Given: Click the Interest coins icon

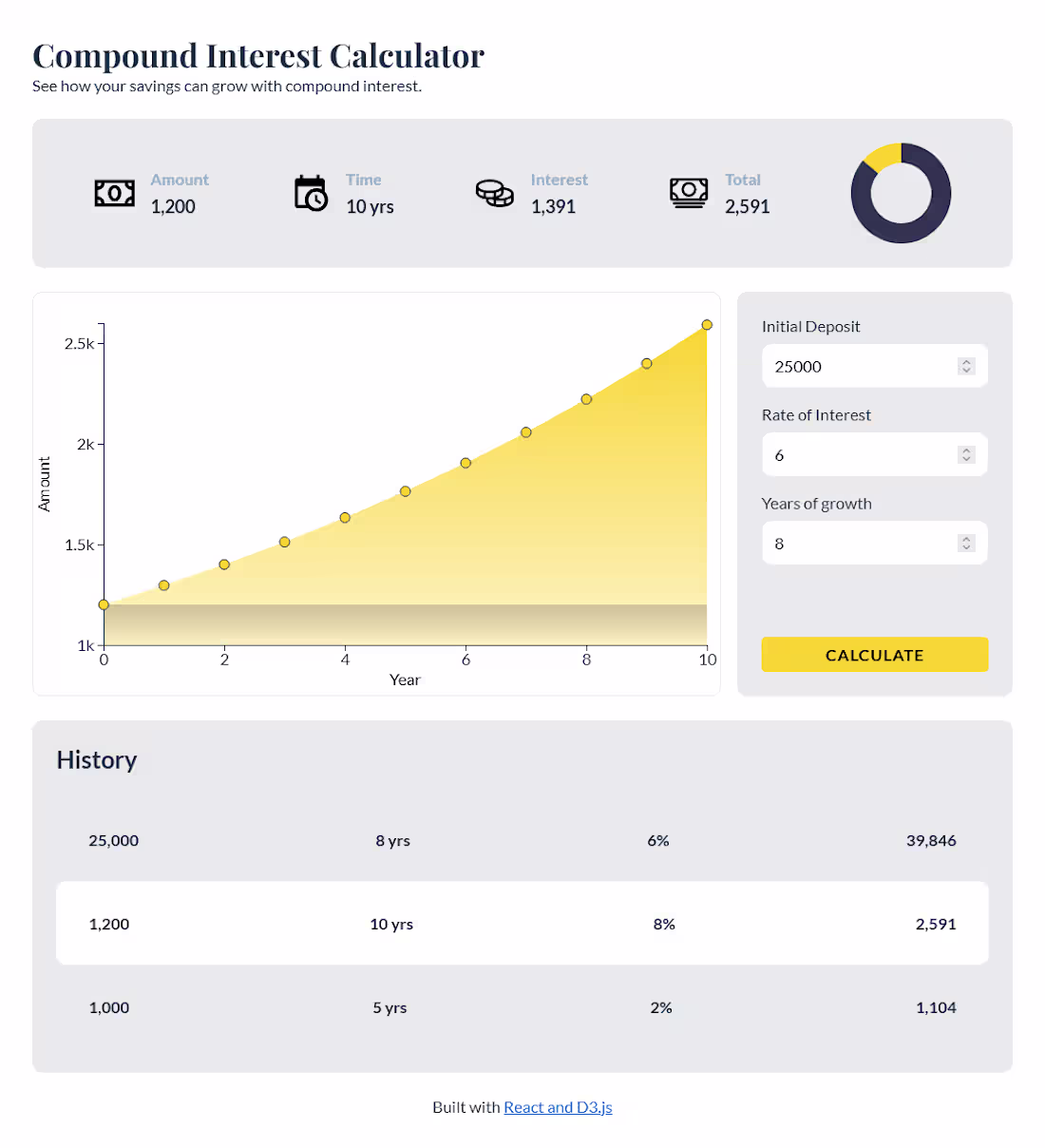Looking at the screenshot, I should 494,193.
